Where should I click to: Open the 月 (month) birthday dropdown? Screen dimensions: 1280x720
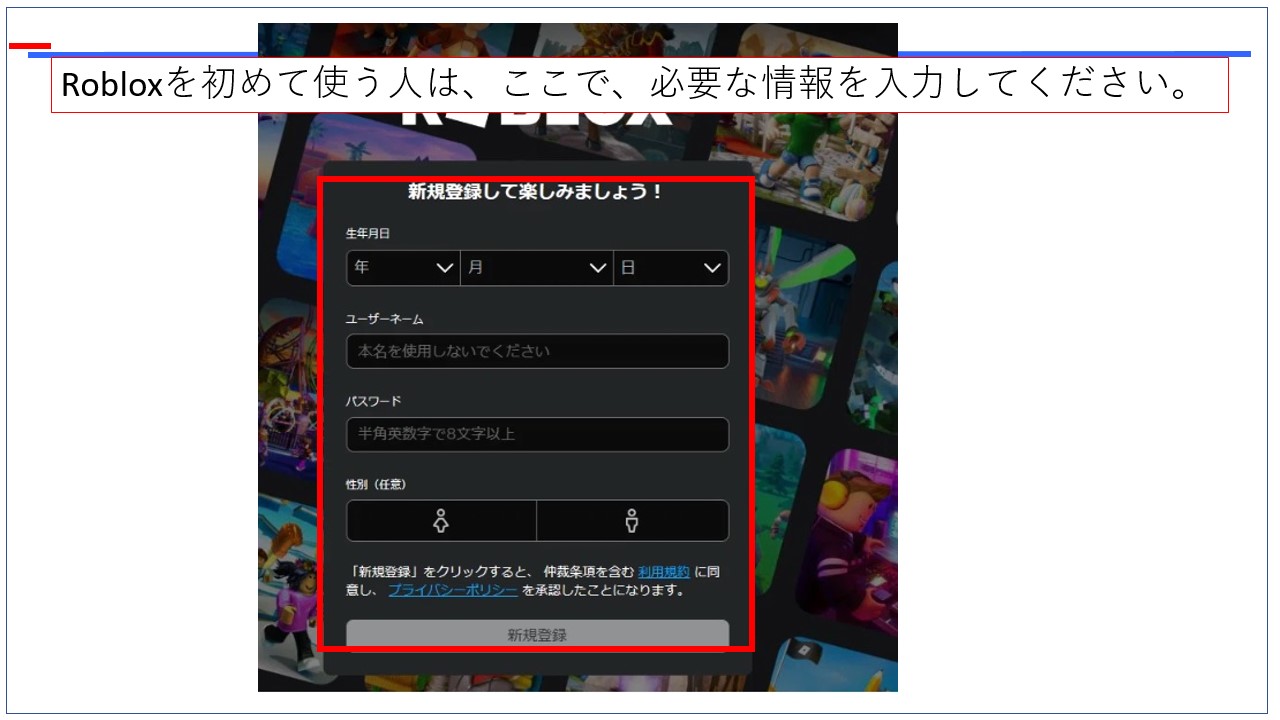(537, 268)
